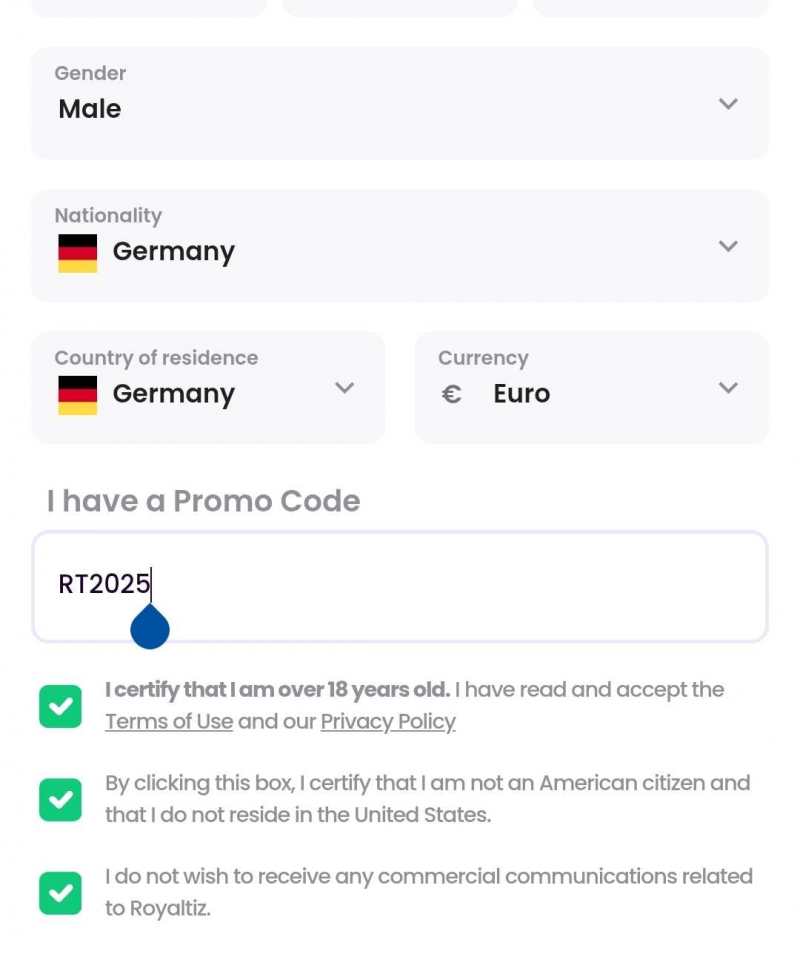Open the Terms of Use link
The width and height of the screenshot is (800, 957).
click(x=169, y=722)
